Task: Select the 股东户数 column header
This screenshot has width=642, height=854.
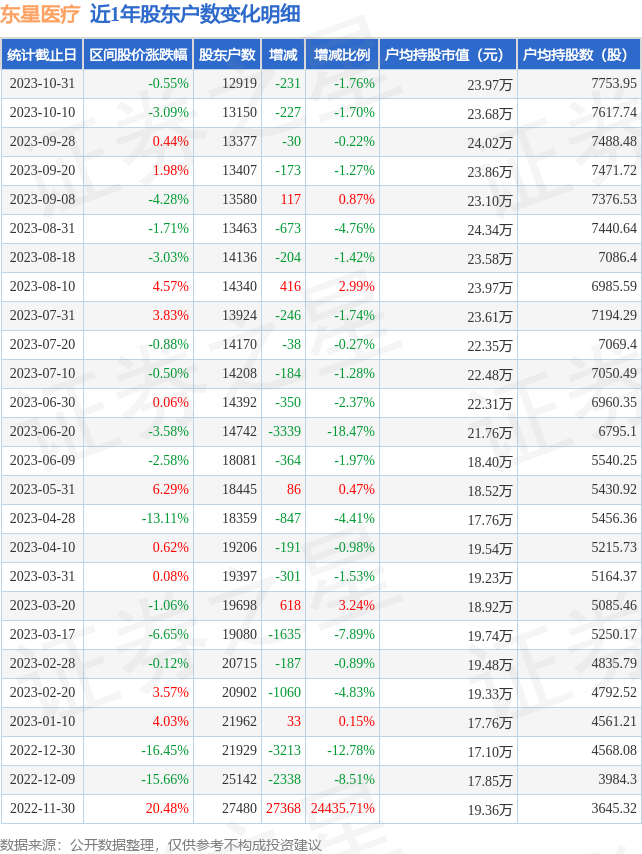Action: click(x=227, y=54)
